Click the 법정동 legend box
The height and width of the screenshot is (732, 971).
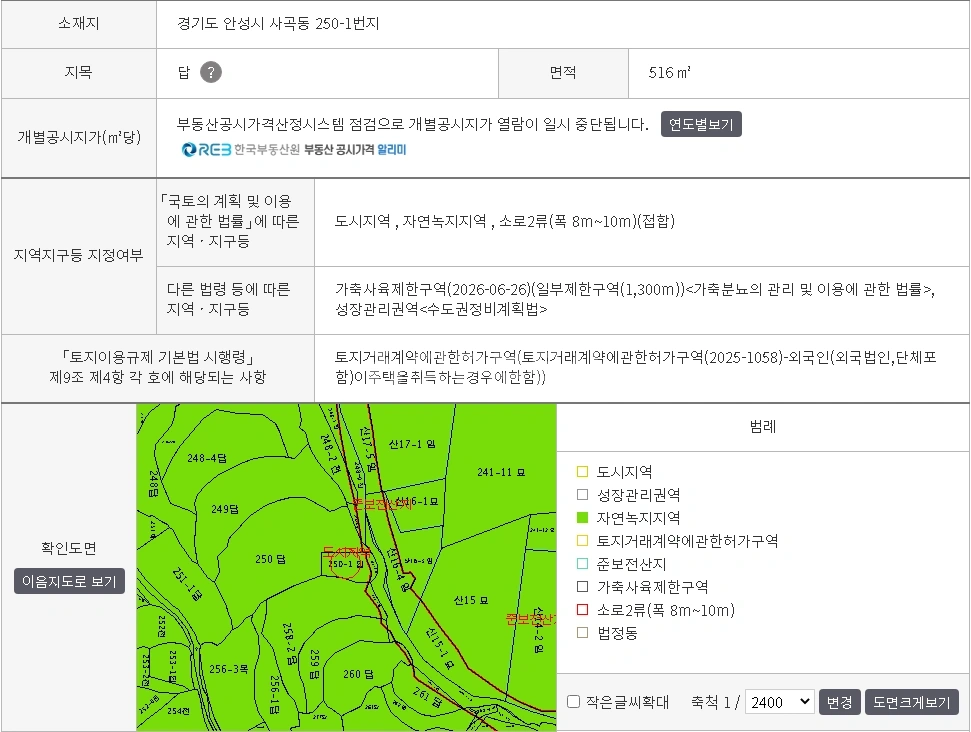coord(582,633)
